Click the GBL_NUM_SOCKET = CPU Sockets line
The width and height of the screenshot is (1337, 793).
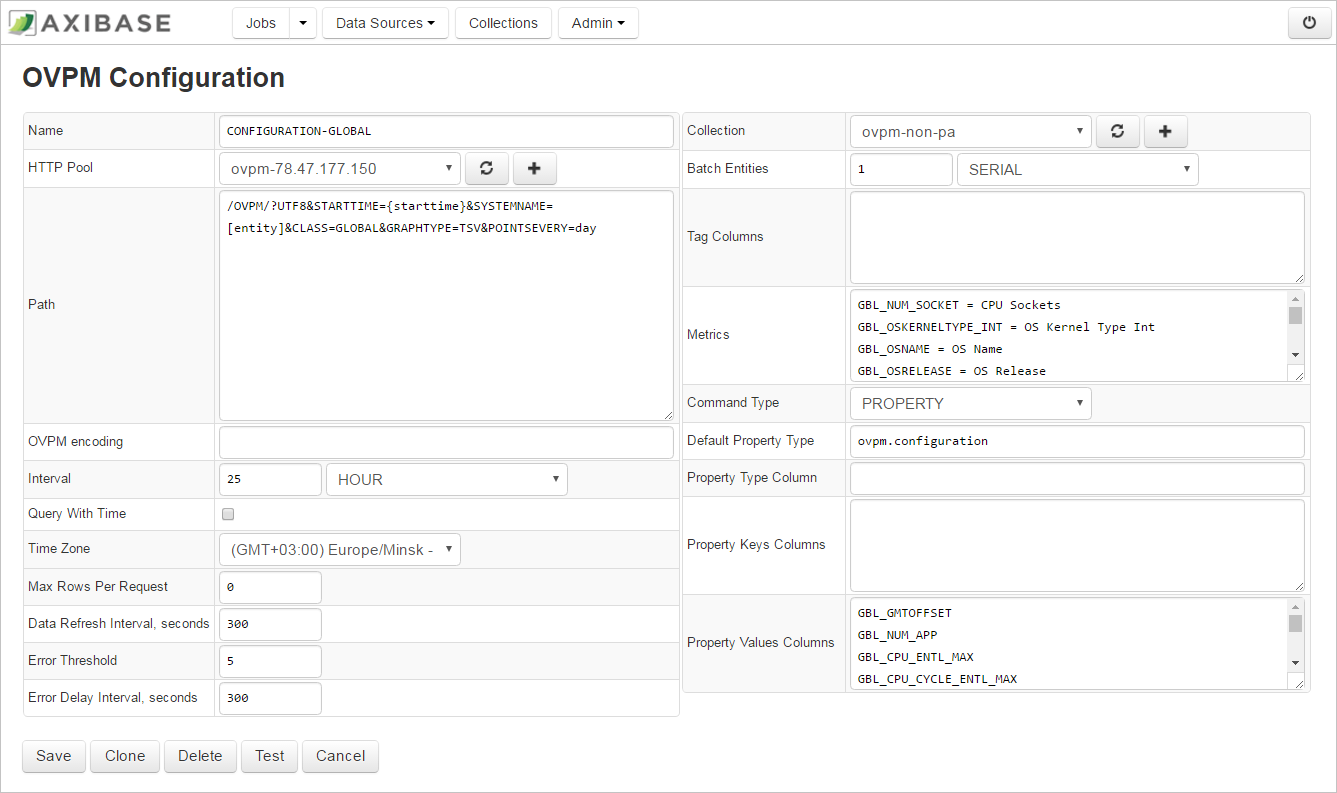coord(959,305)
